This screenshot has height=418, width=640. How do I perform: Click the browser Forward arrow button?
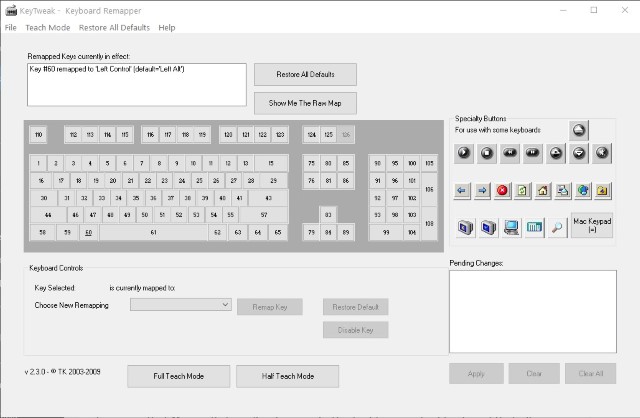(482, 190)
